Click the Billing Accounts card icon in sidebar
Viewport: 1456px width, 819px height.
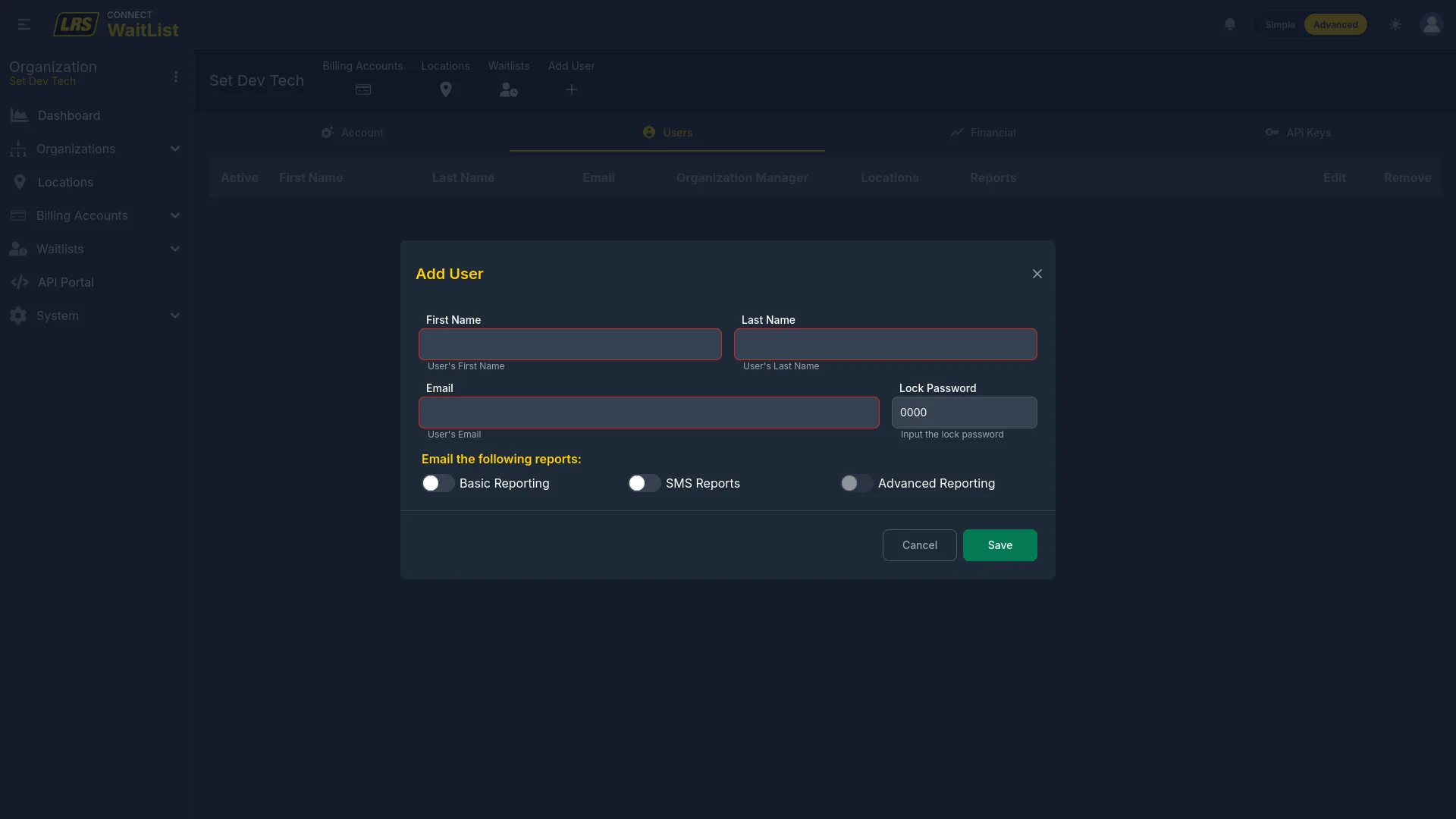point(18,215)
